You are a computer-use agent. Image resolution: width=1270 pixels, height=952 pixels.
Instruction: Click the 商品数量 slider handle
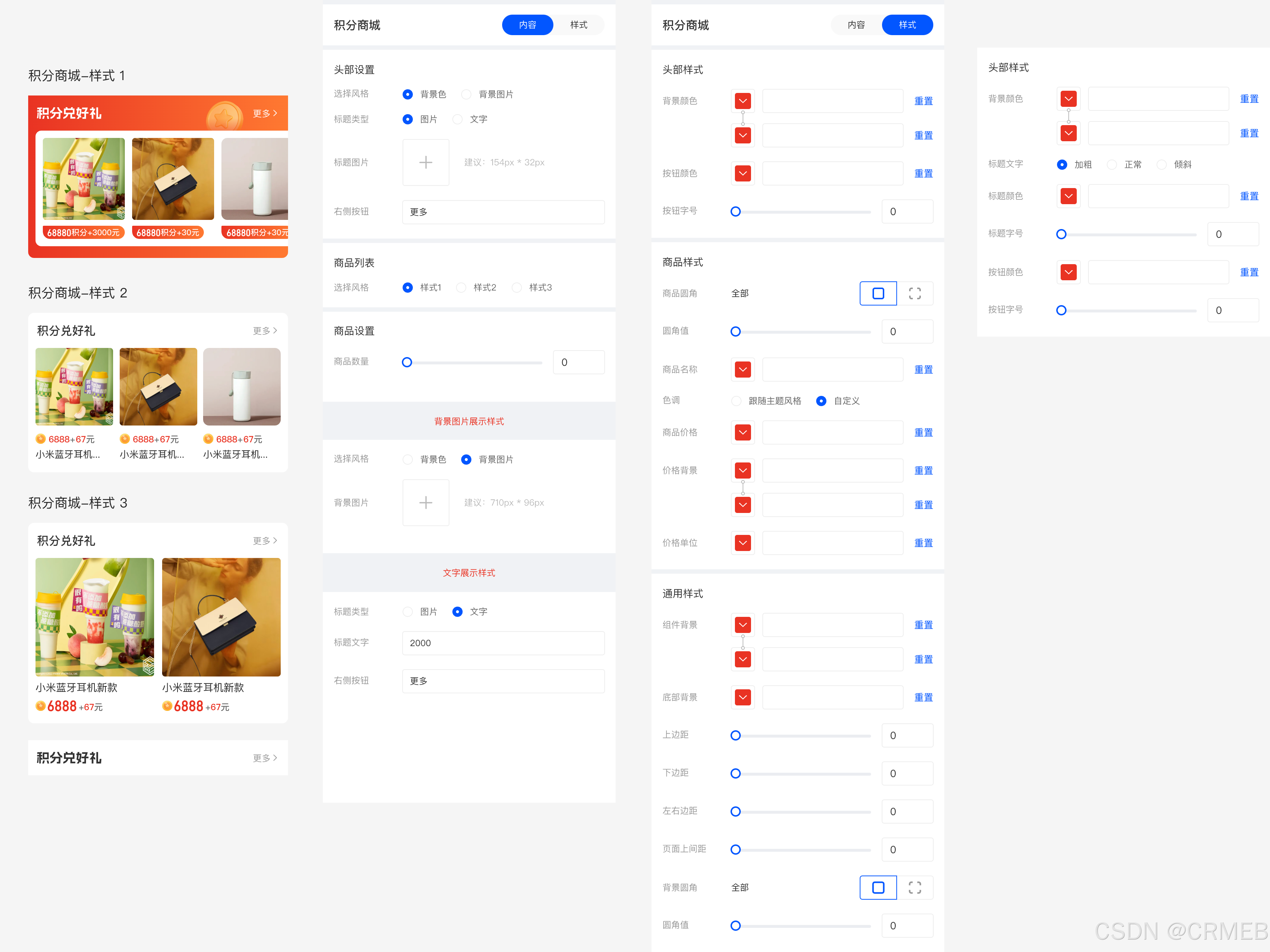pyautogui.click(x=407, y=362)
